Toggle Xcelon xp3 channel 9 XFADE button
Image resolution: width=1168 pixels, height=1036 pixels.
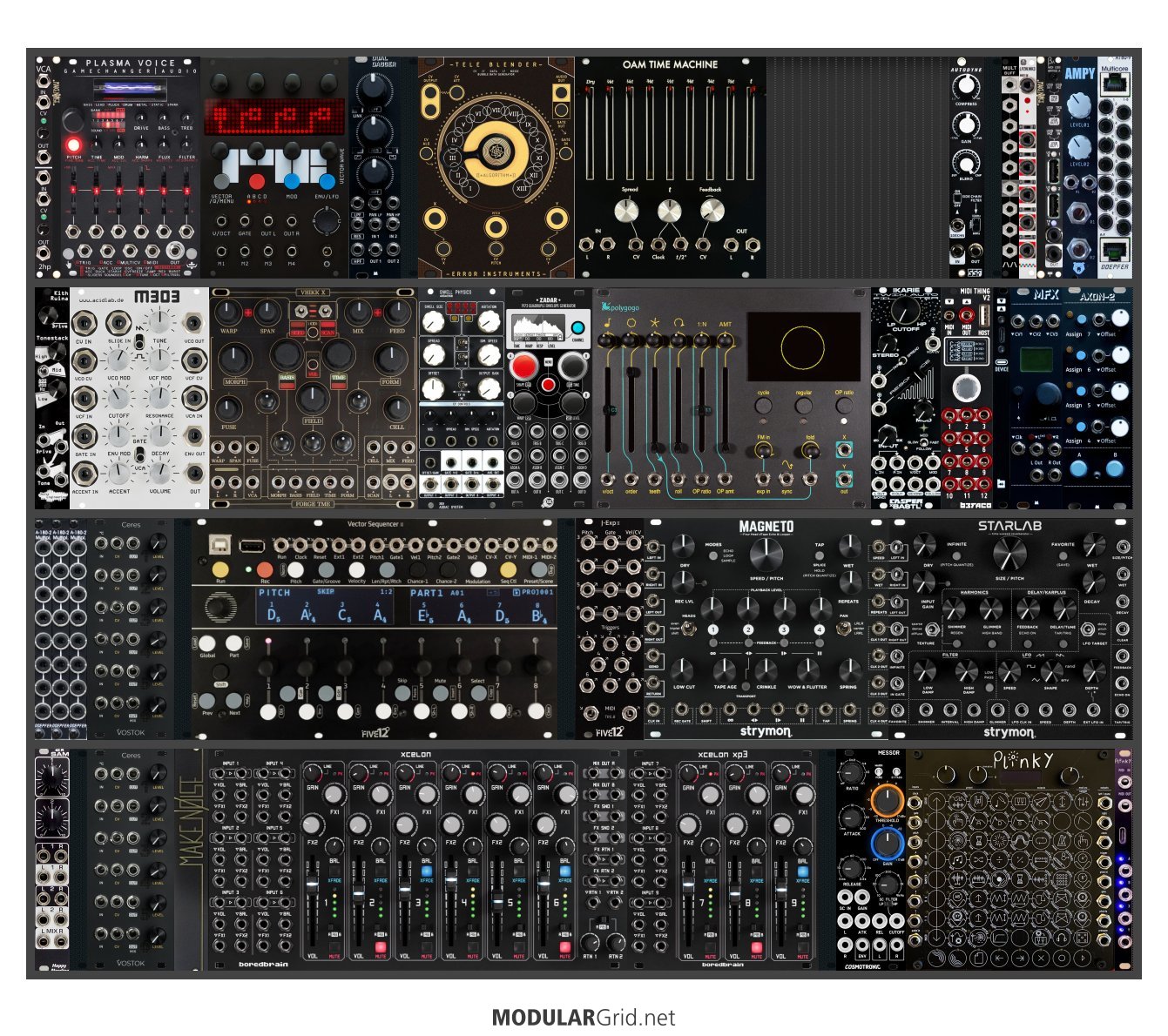pos(802,871)
